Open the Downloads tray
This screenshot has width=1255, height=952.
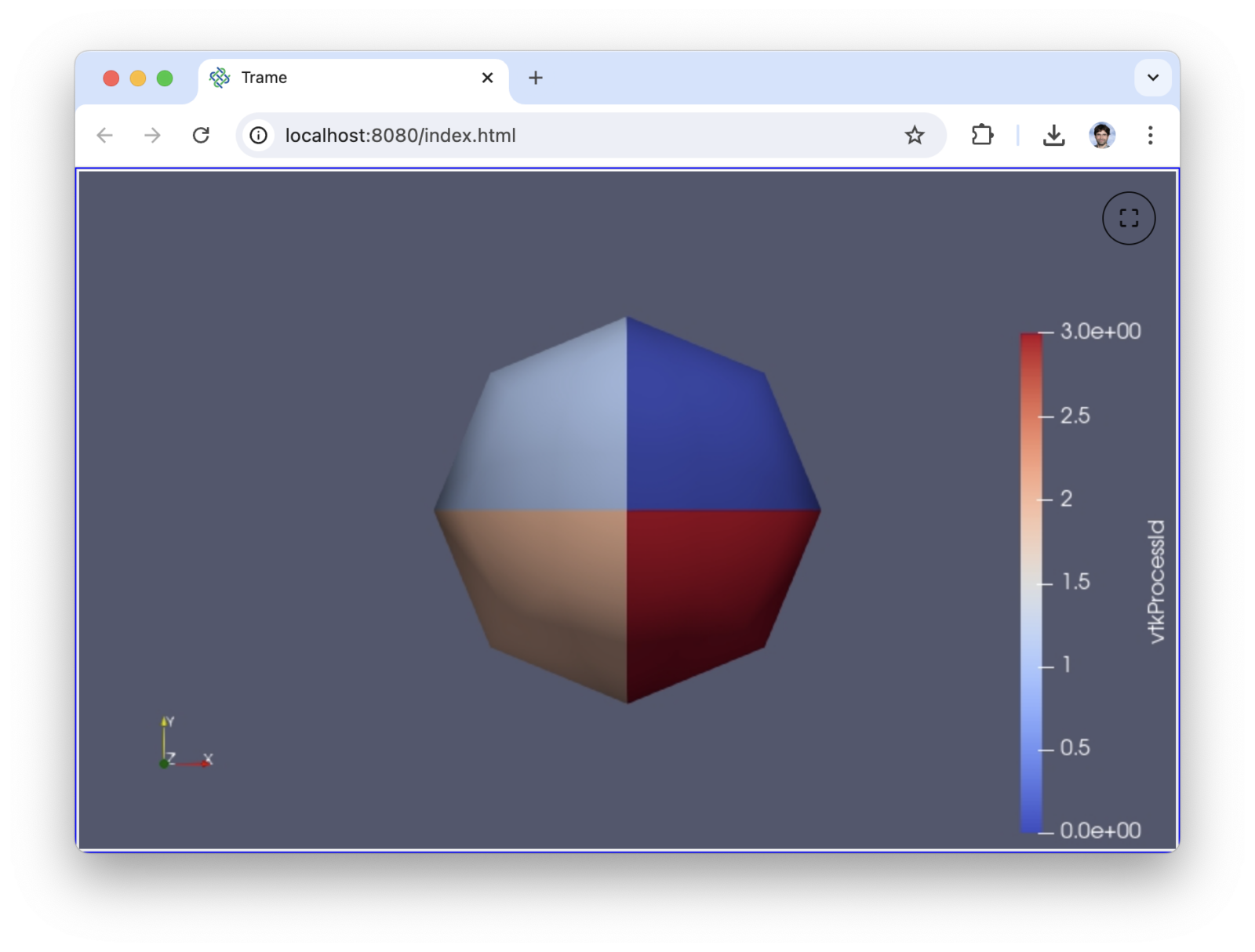pos(1053,136)
